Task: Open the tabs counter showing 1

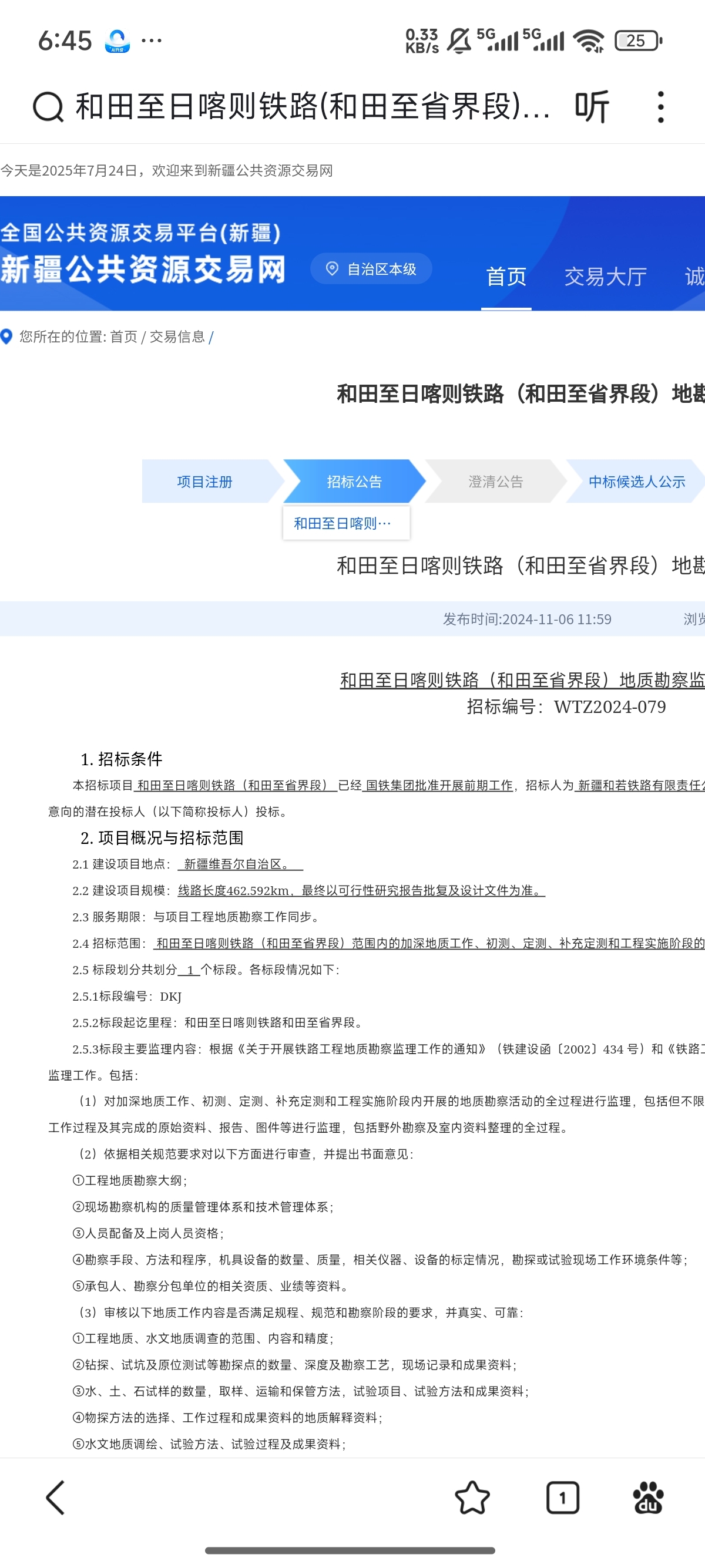Action: [x=563, y=1498]
